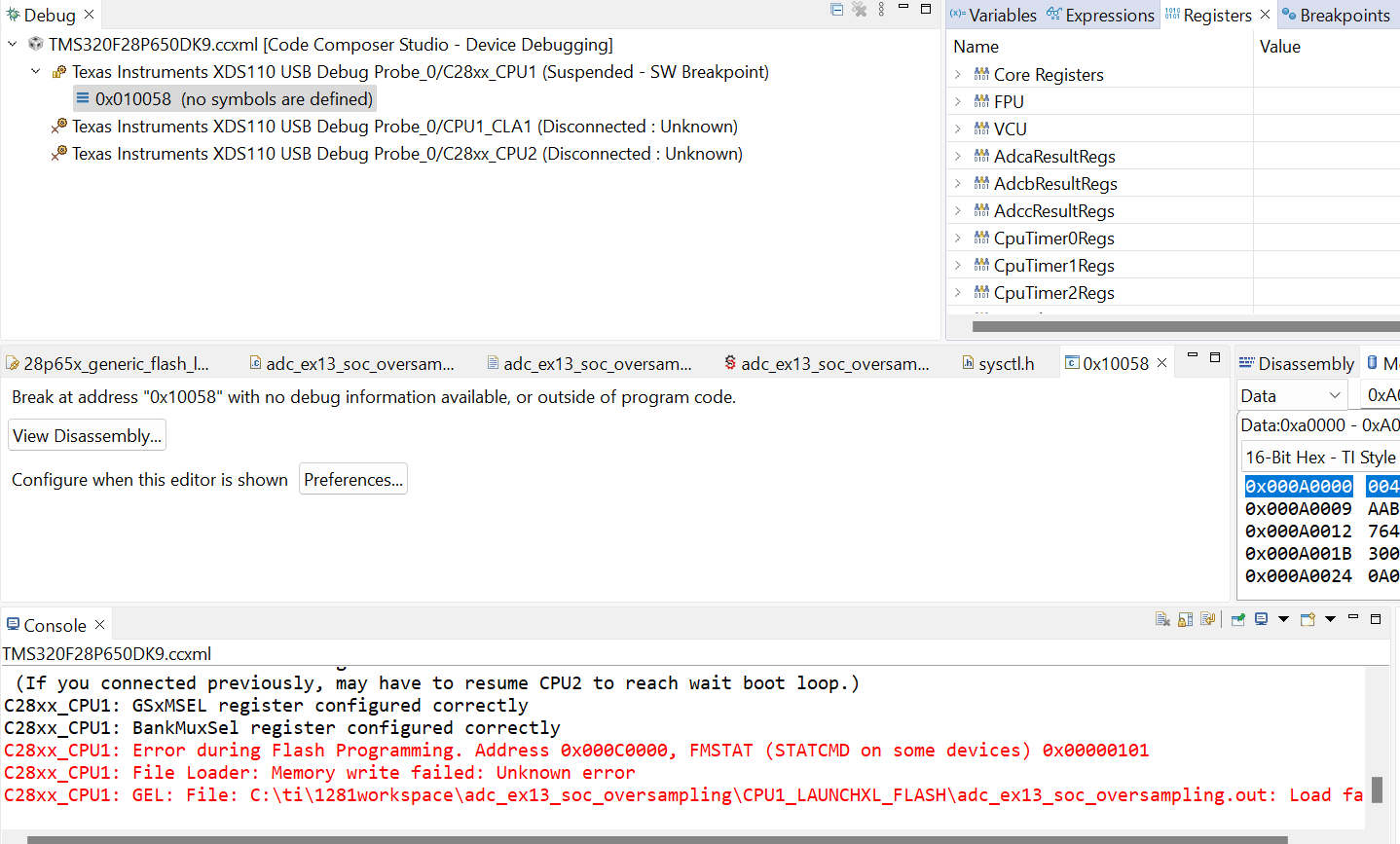Maximize the Console panel
Viewport: 1400px width, 844px height.
pos(1376,618)
